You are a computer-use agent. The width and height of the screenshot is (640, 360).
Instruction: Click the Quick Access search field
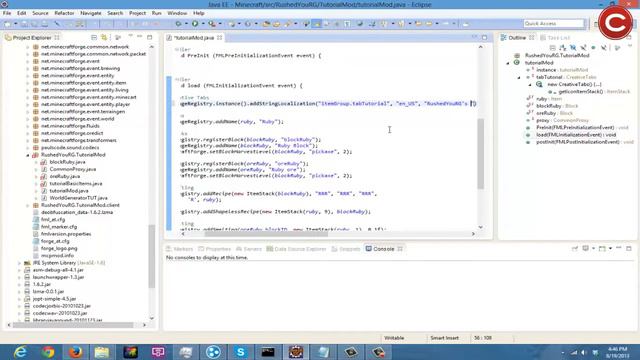pos(553,24)
